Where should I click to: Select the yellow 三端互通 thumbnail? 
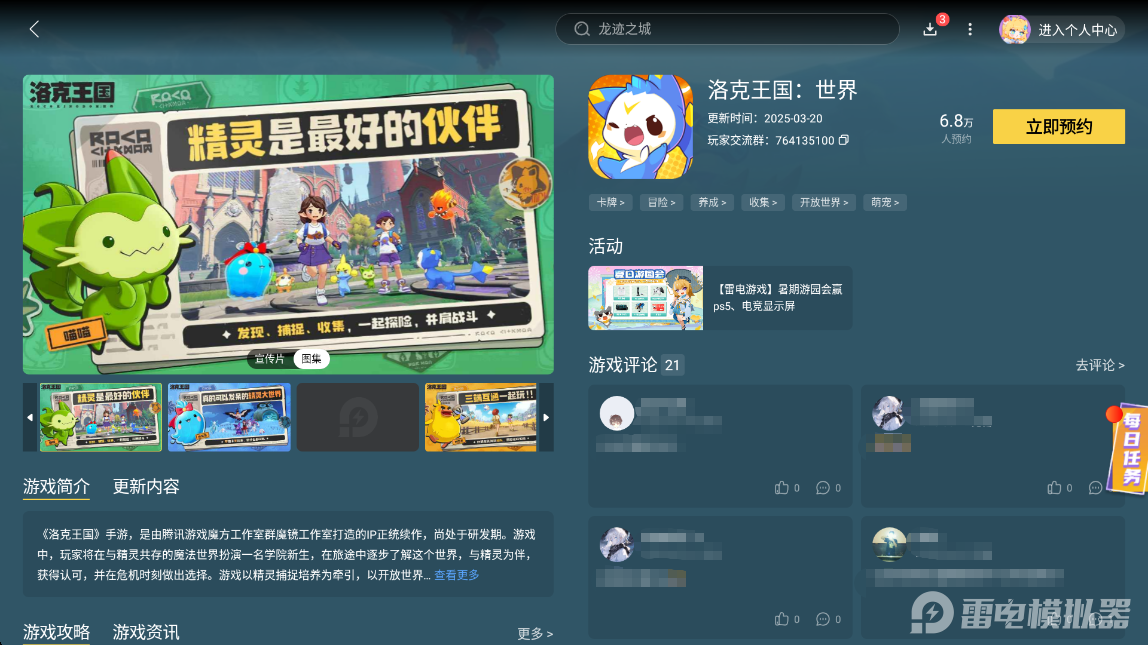(481, 417)
